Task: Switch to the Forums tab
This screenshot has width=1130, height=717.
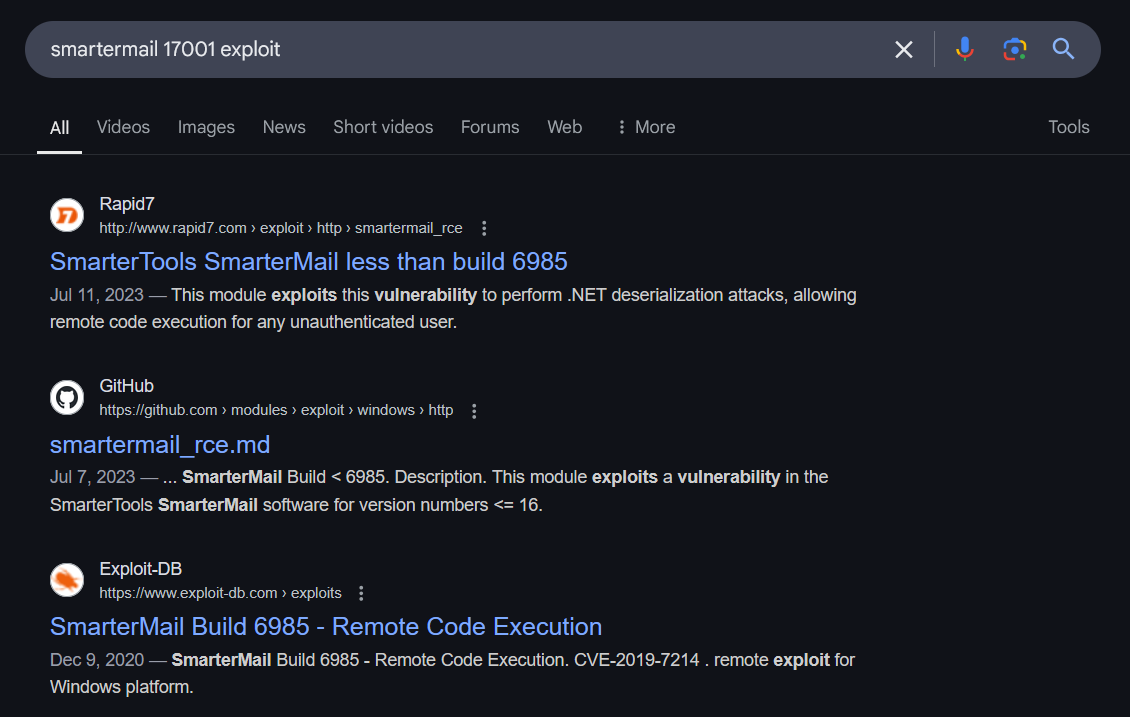Action: (490, 127)
